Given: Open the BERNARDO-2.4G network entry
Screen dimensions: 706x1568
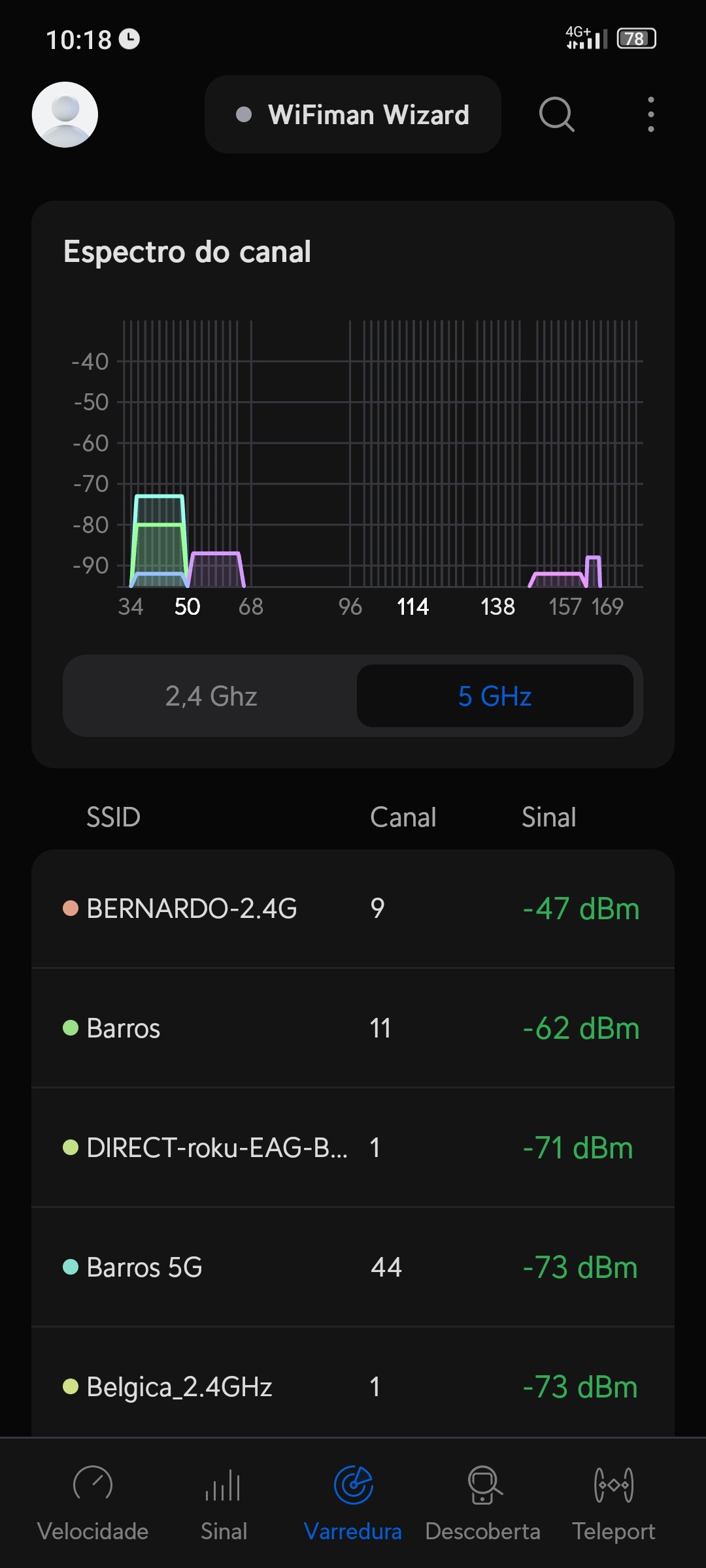Looking at the screenshot, I should tap(353, 909).
